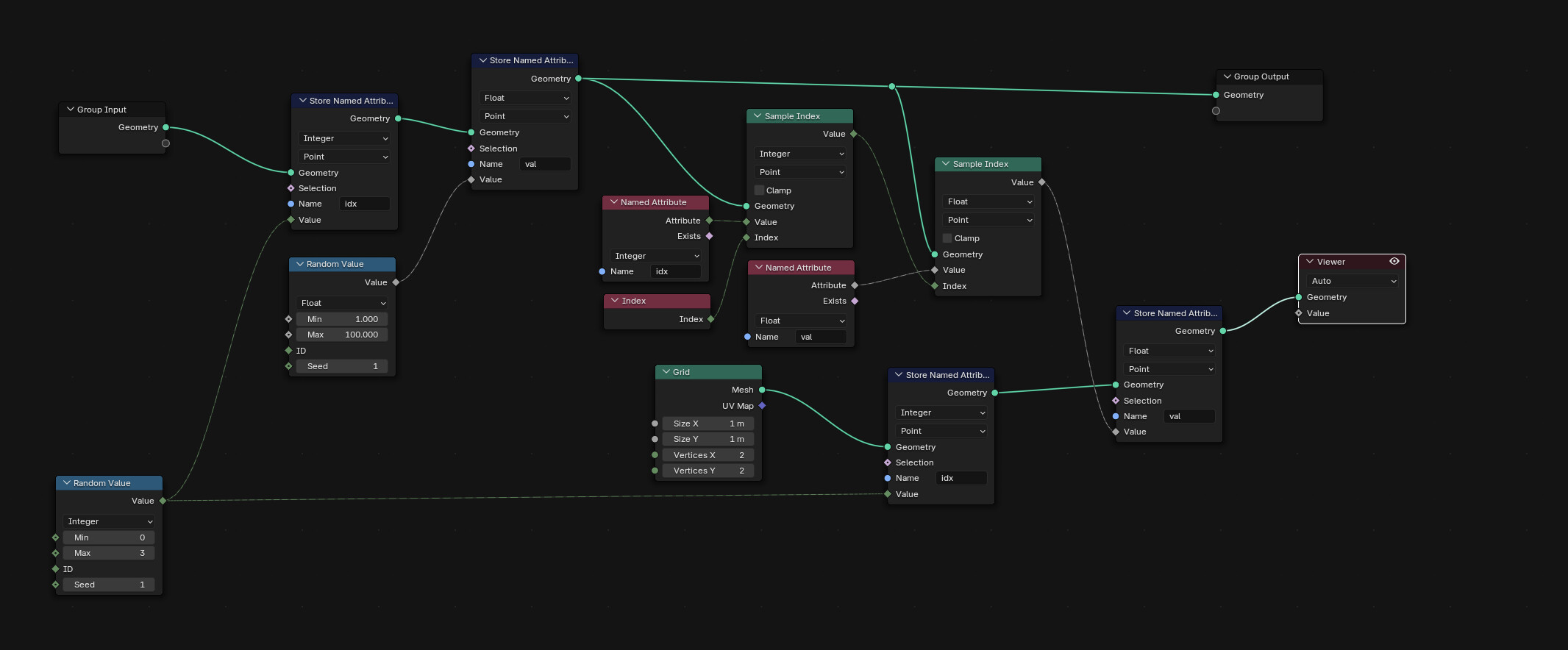Open Integer data type dropdown in Sample Index
Image resolution: width=1568 pixels, height=650 pixels.
click(800, 154)
